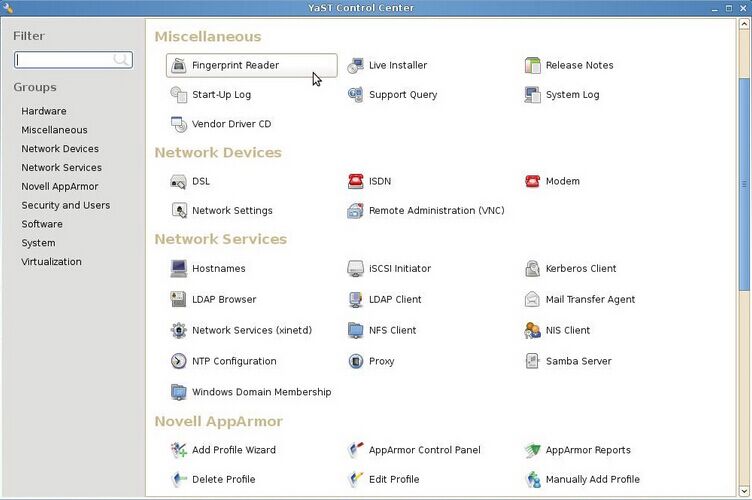Open the Vendor Driver CD icon

pyautogui.click(x=178, y=124)
